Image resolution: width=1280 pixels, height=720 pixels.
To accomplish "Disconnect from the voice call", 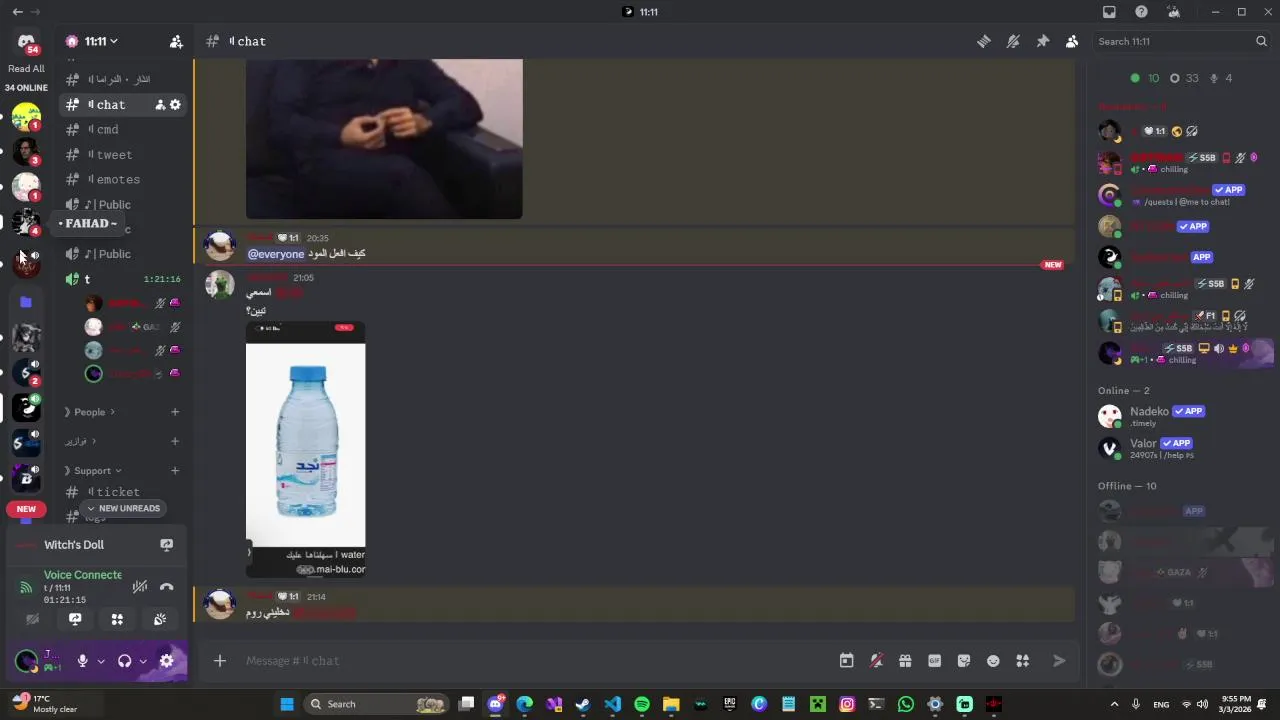I will tap(166, 587).
